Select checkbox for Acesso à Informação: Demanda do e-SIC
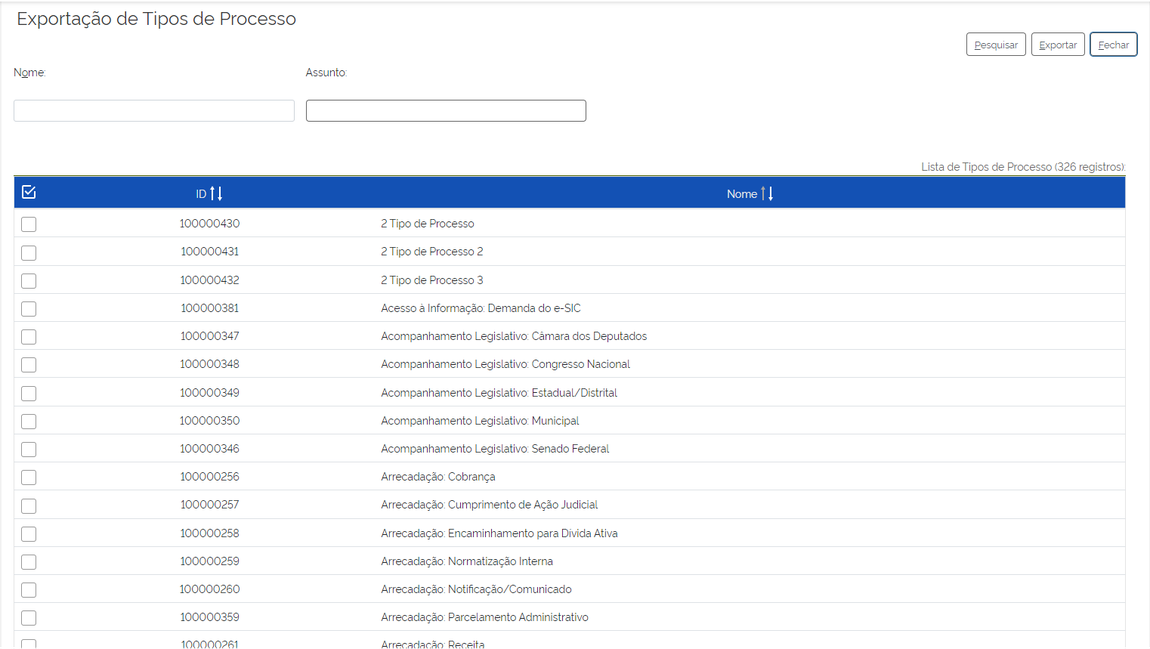 pyautogui.click(x=29, y=309)
